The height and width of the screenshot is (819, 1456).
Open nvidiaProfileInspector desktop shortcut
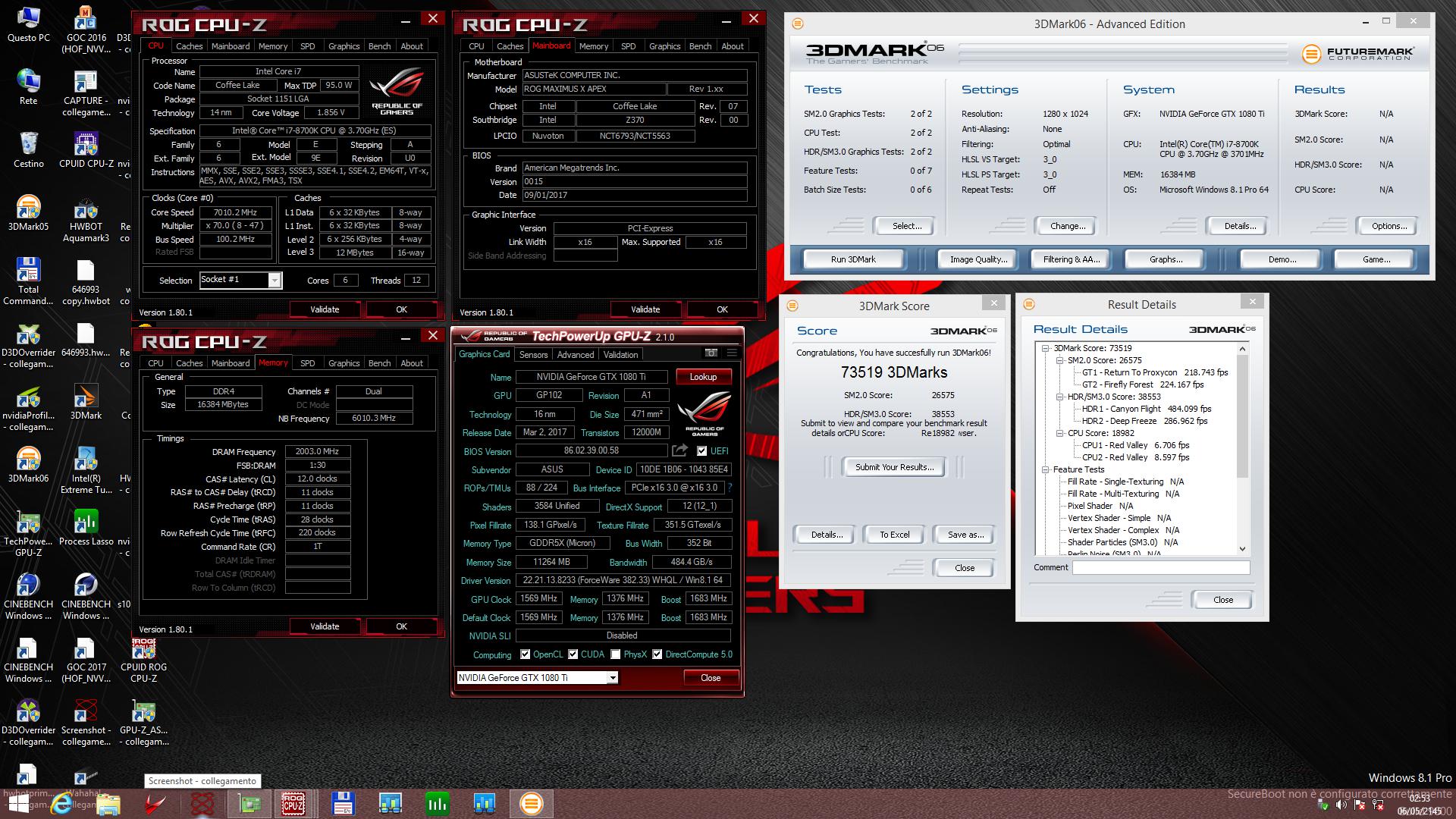point(28,407)
